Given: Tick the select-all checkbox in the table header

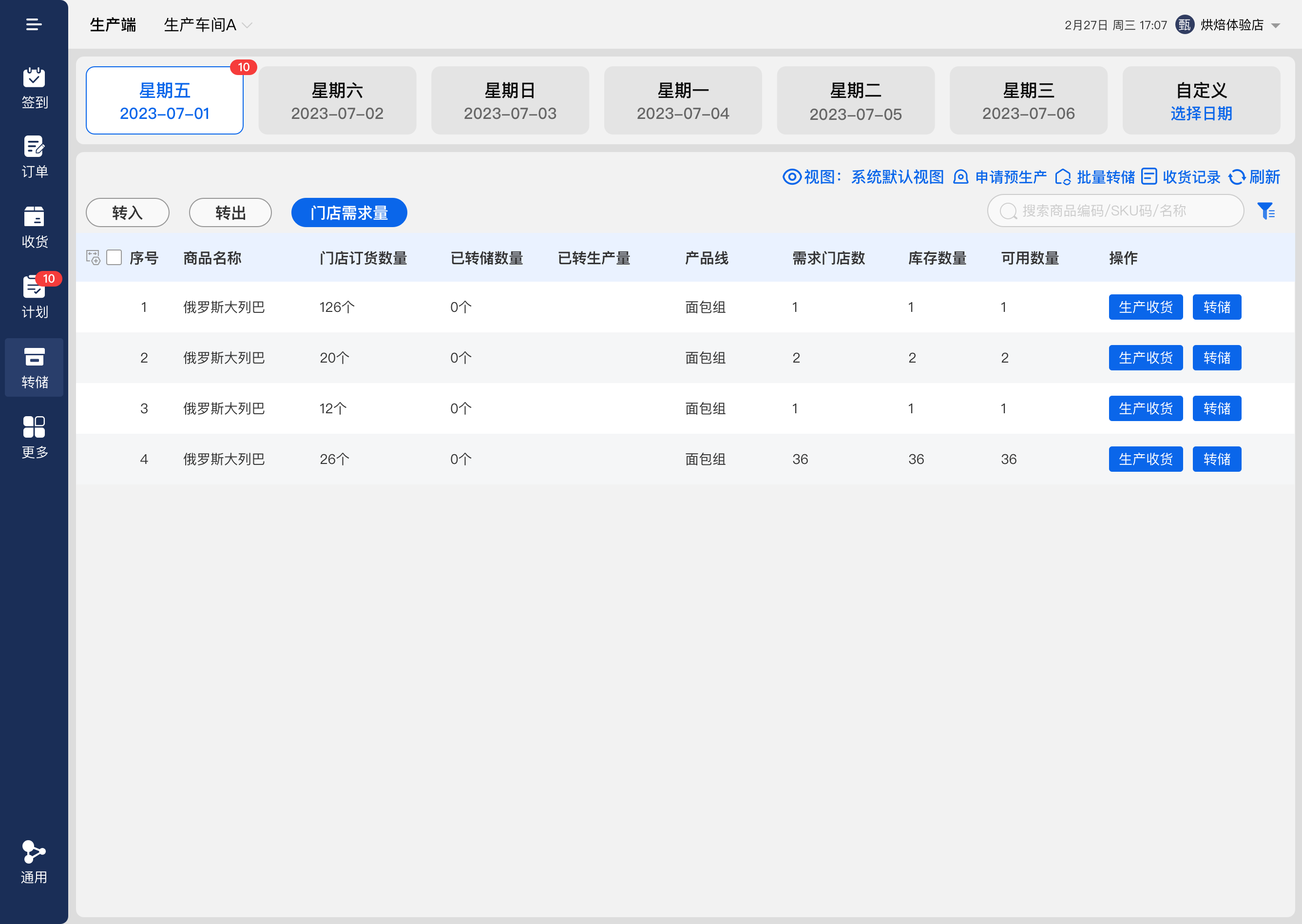Looking at the screenshot, I should click(x=115, y=258).
